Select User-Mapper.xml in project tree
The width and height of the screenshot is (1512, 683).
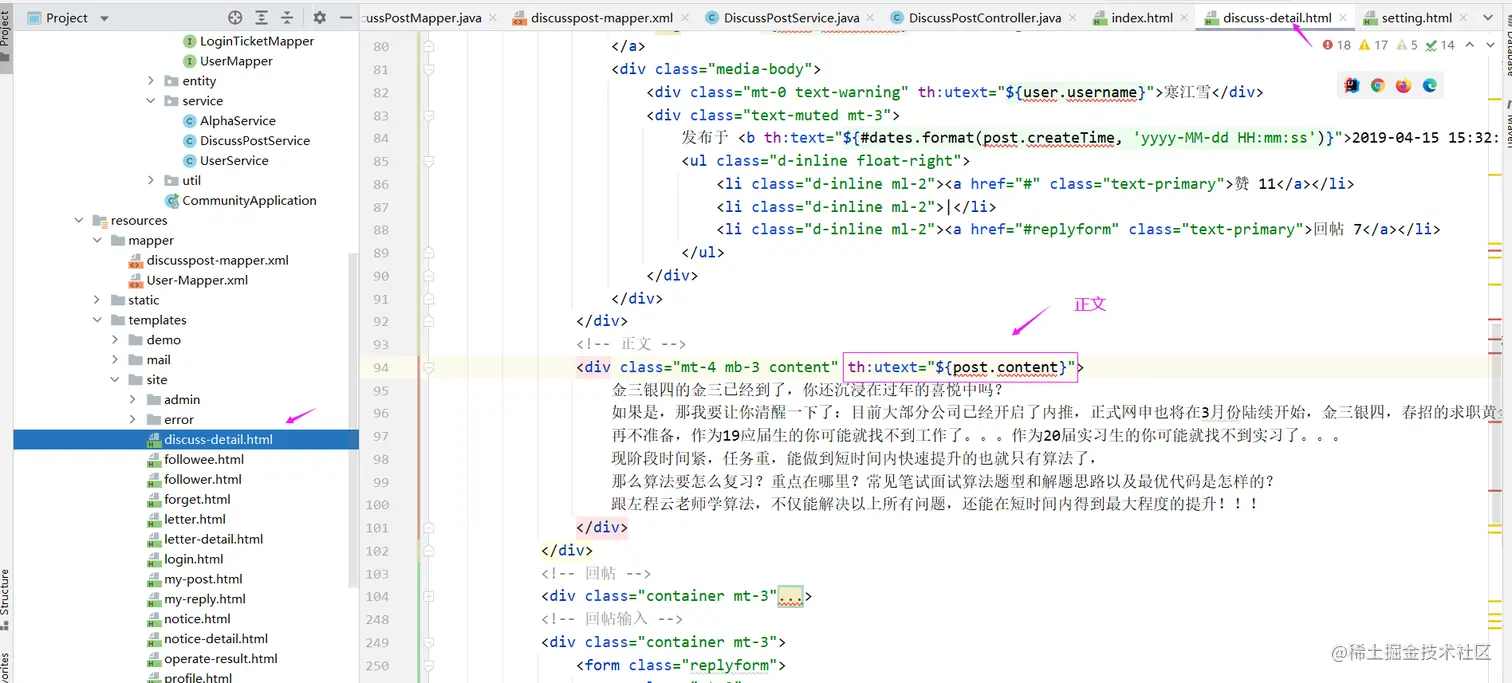pos(197,280)
